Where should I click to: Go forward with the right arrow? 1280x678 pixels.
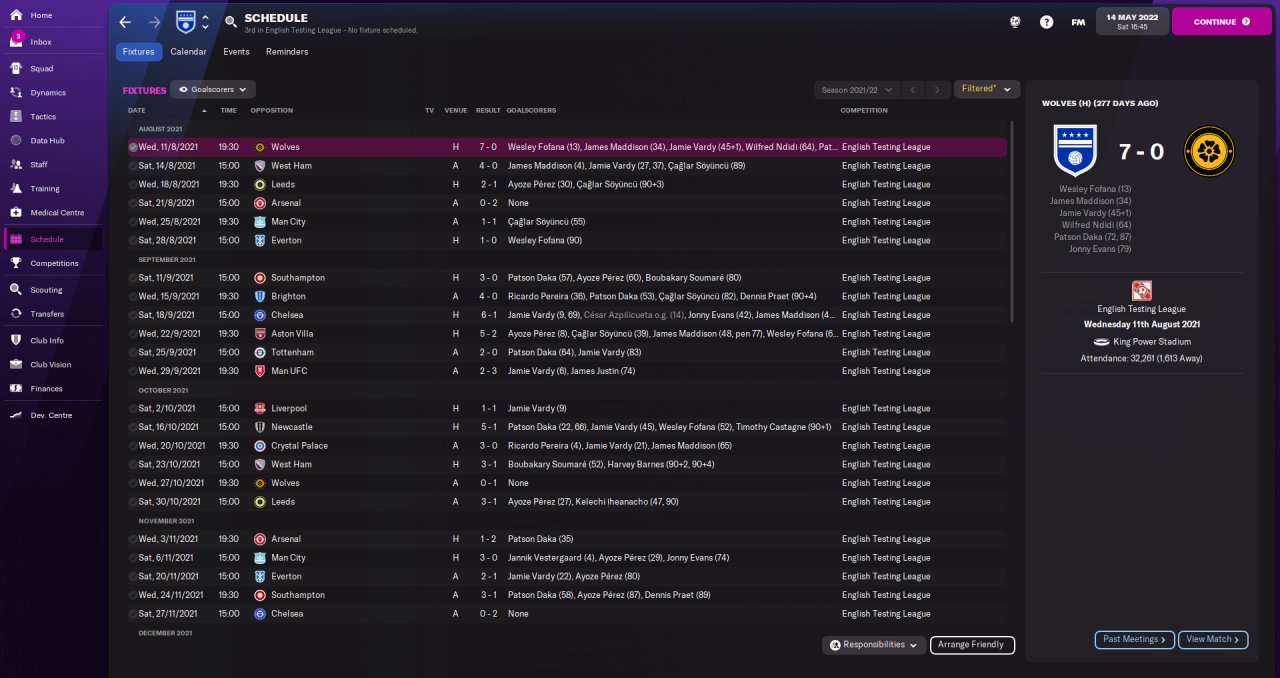[x=154, y=21]
